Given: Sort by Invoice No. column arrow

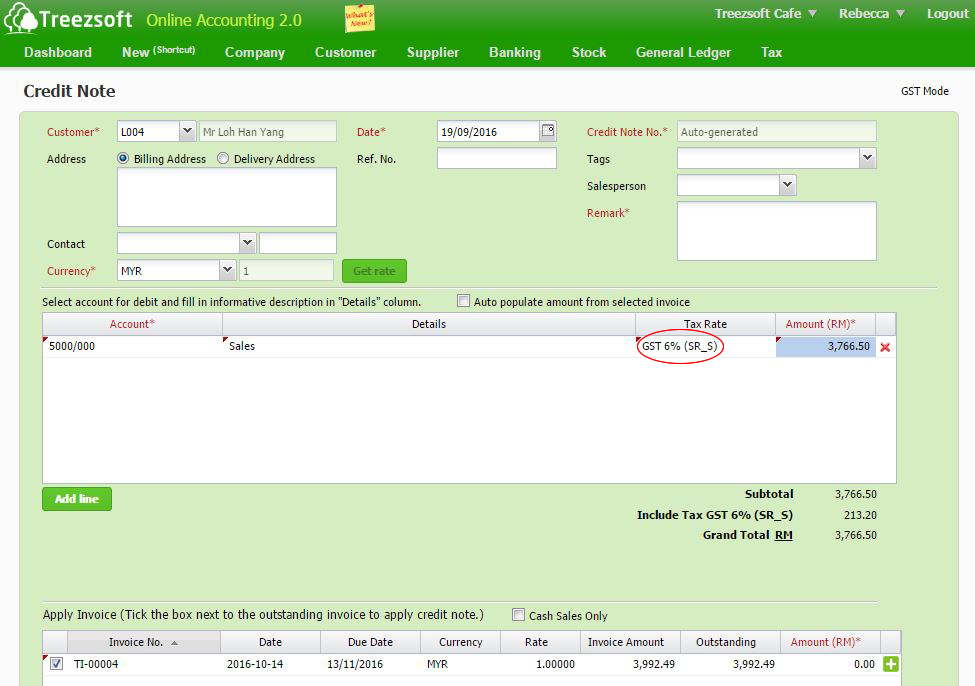Looking at the screenshot, I should pos(175,643).
